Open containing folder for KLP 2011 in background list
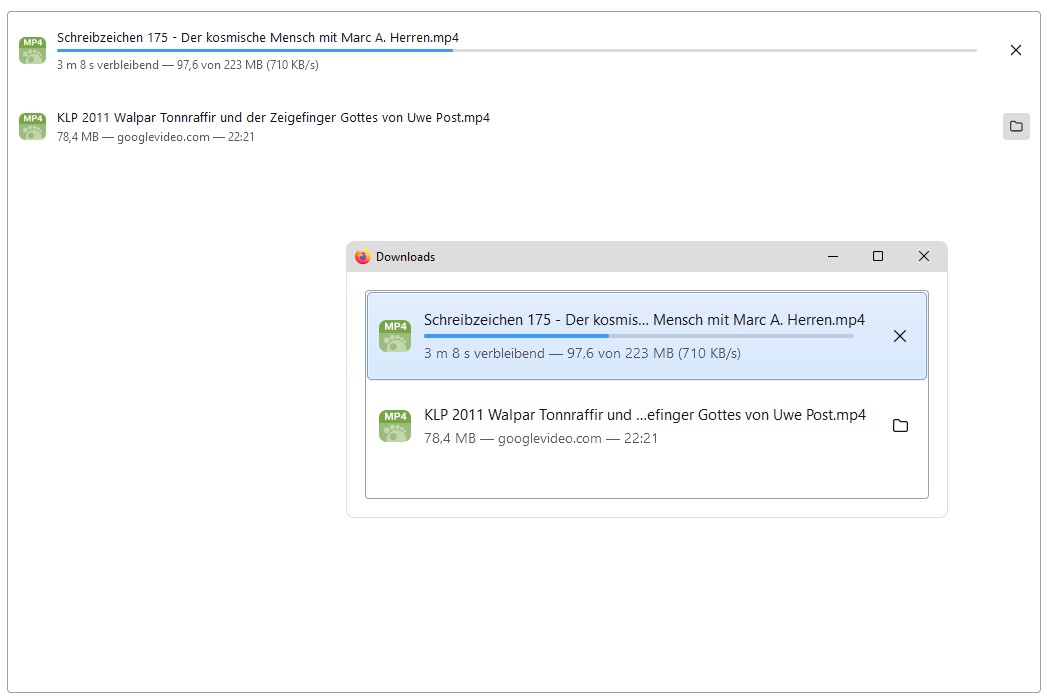 tap(1015, 126)
